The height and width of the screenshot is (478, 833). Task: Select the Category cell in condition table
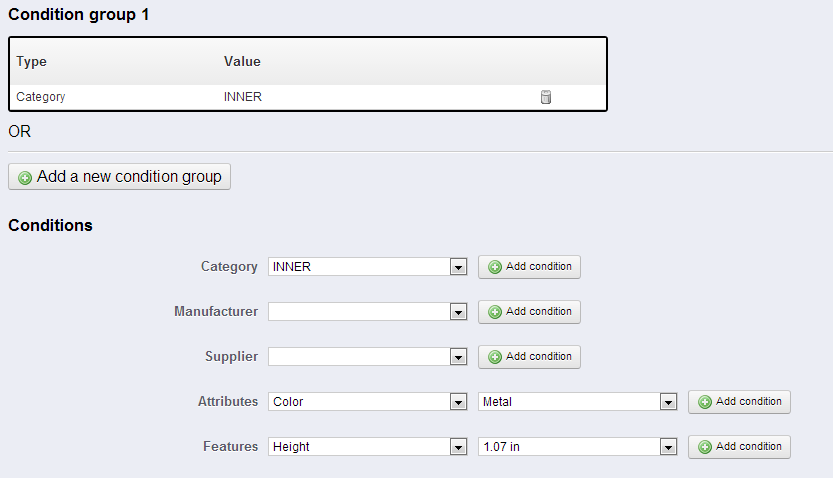tap(41, 97)
